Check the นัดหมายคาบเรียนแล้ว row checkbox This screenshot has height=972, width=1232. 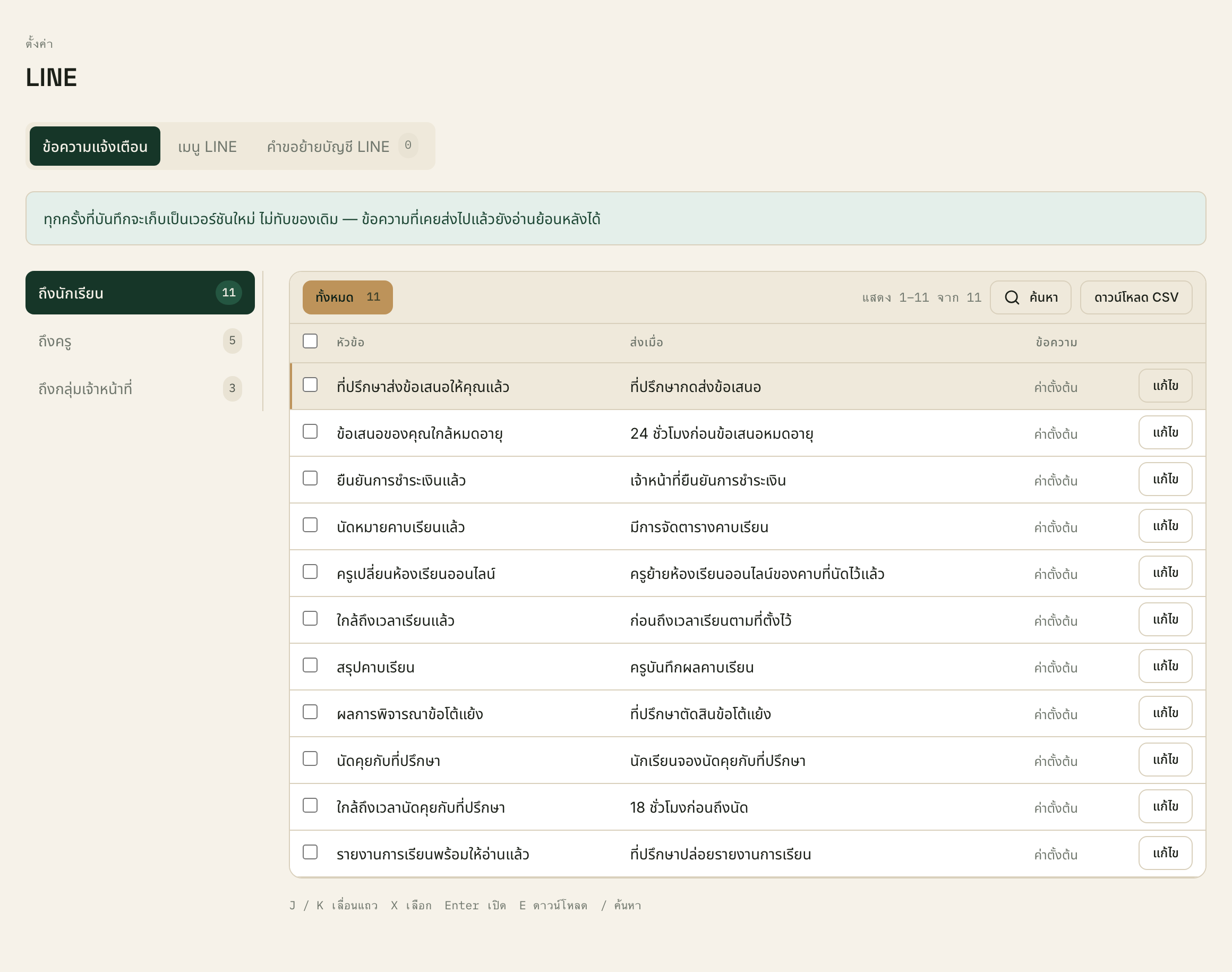point(310,525)
